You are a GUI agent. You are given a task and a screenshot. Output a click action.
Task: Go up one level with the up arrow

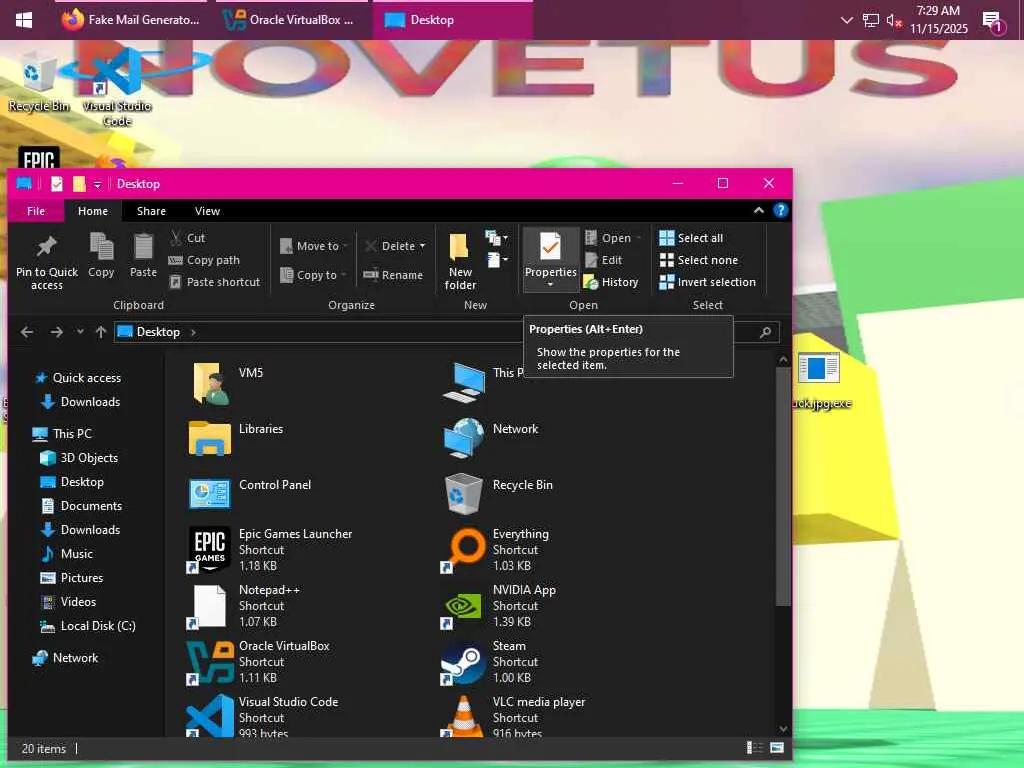101,332
